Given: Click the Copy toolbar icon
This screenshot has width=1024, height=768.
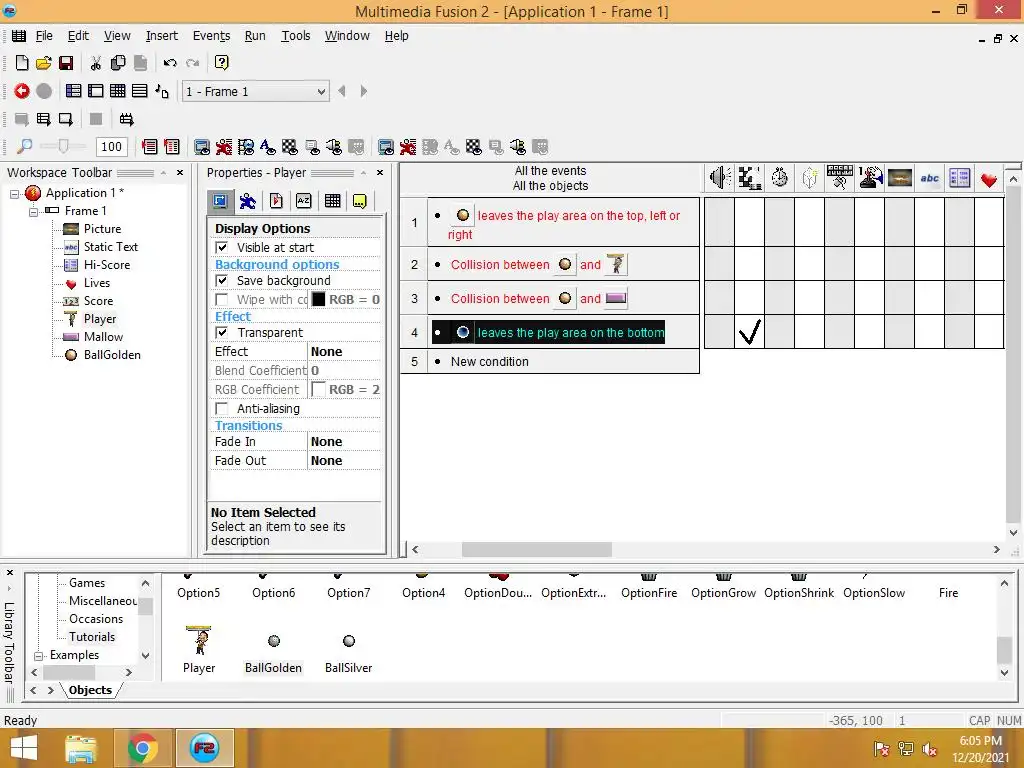Looking at the screenshot, I should tap(118, 63).
